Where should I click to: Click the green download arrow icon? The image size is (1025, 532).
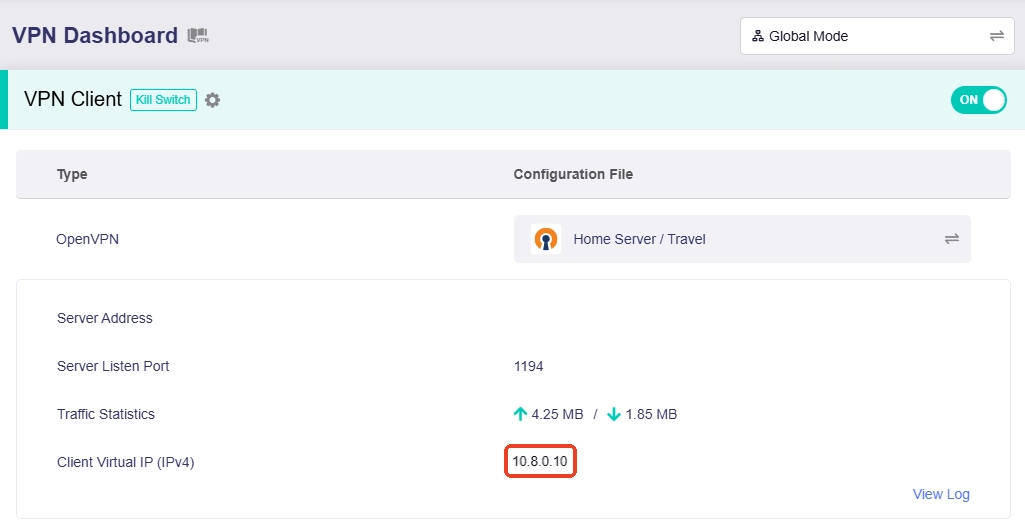pos(614,414)
